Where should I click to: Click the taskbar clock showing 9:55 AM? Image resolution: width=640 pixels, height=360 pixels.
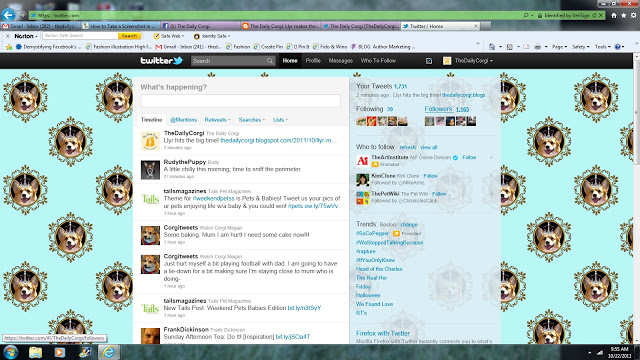pyautogui.click(x=620, y=352)
